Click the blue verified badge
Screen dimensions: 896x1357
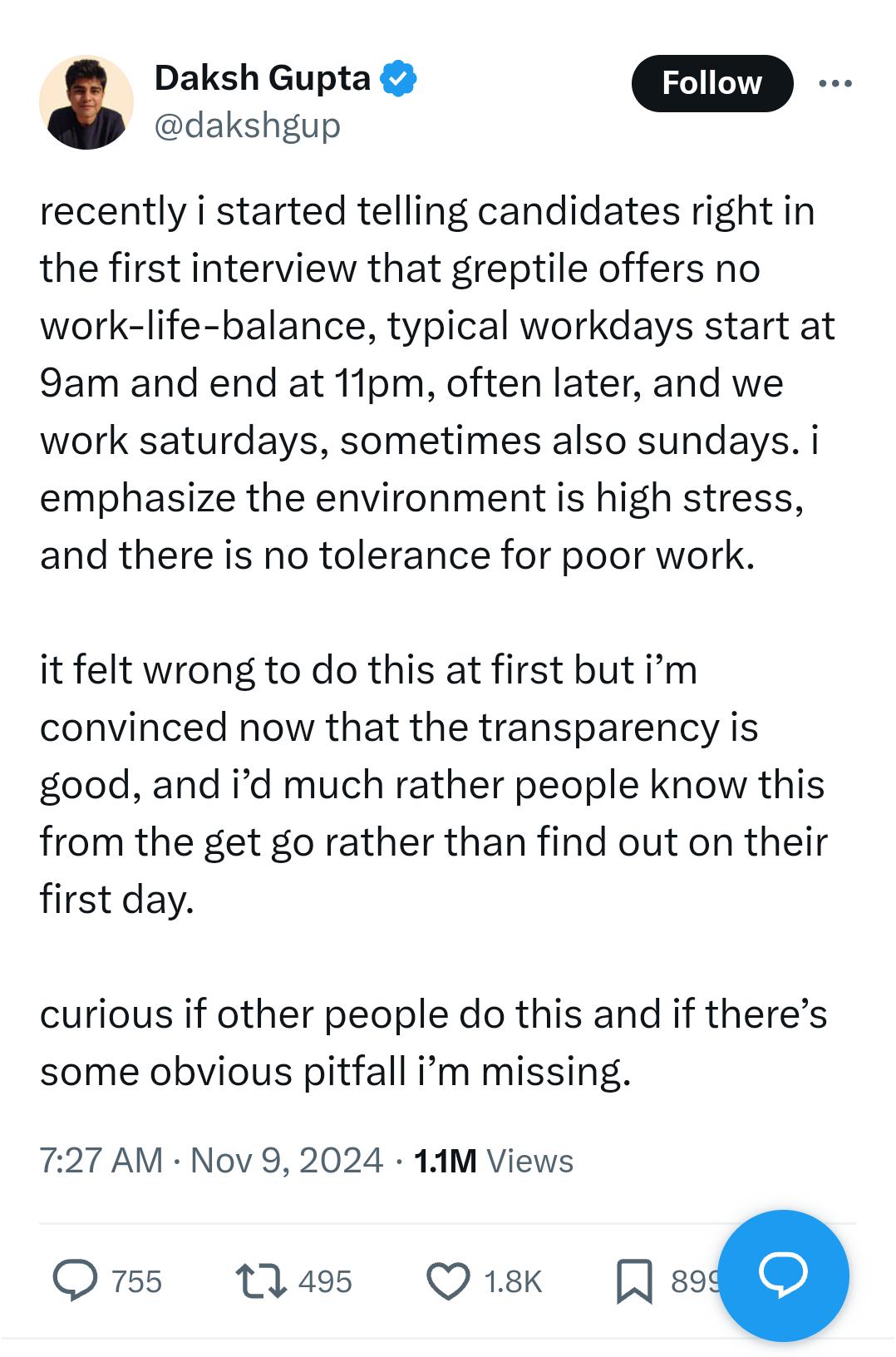[x=399, y=78]
